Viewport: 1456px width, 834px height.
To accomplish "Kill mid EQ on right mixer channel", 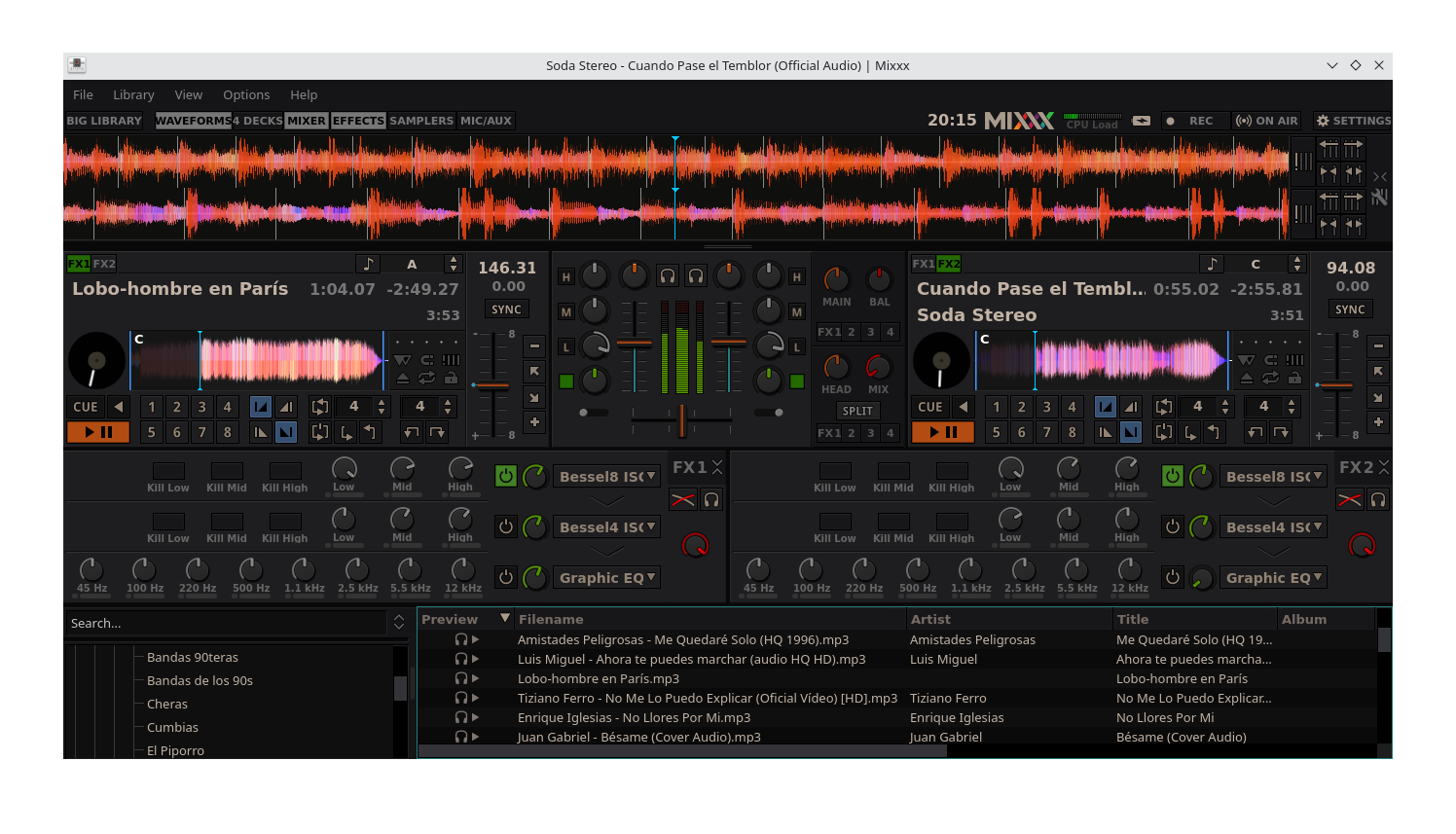I will (x=797, y=312).
